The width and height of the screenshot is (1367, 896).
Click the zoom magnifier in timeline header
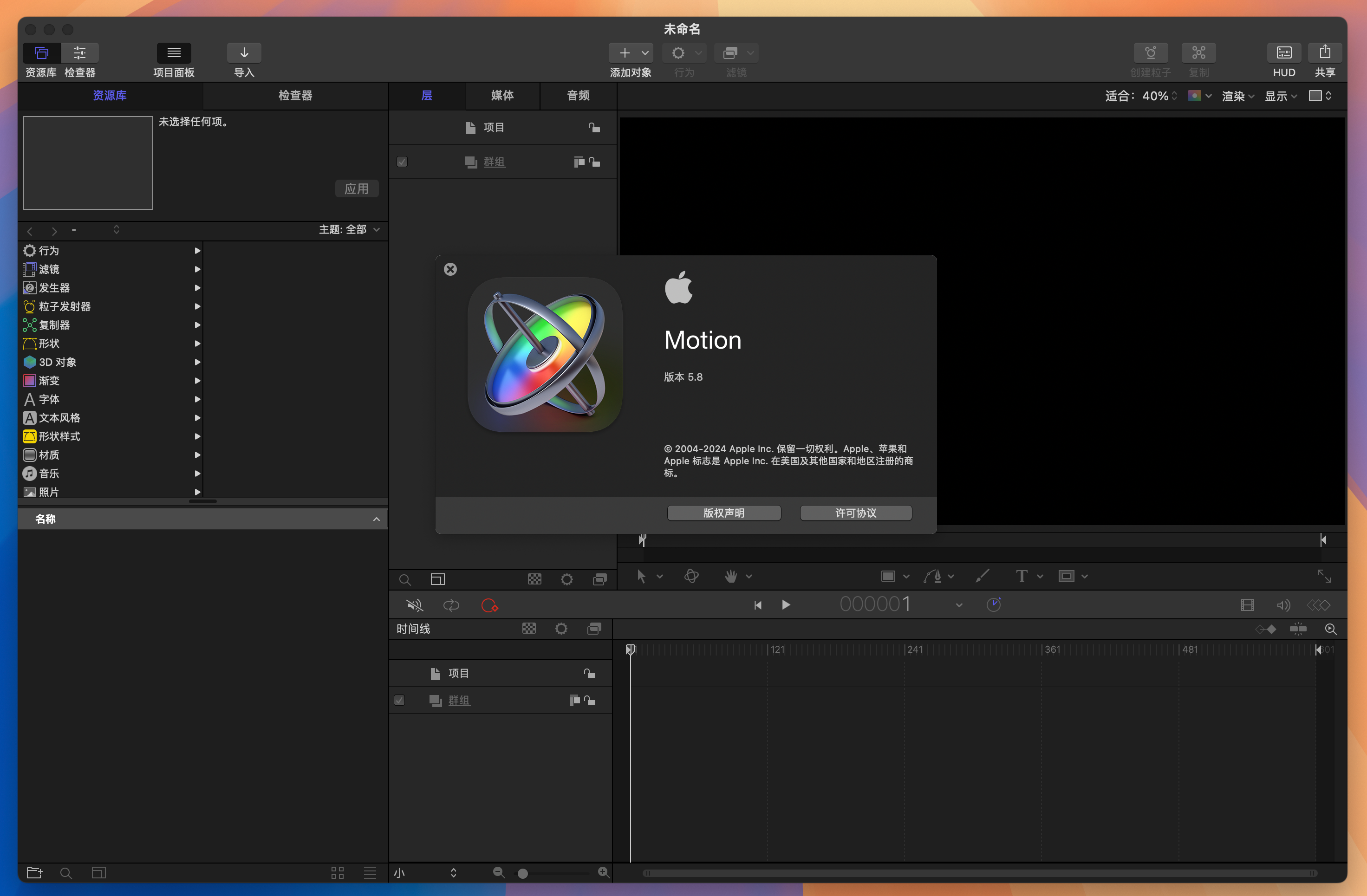(x=1330, y=629)
